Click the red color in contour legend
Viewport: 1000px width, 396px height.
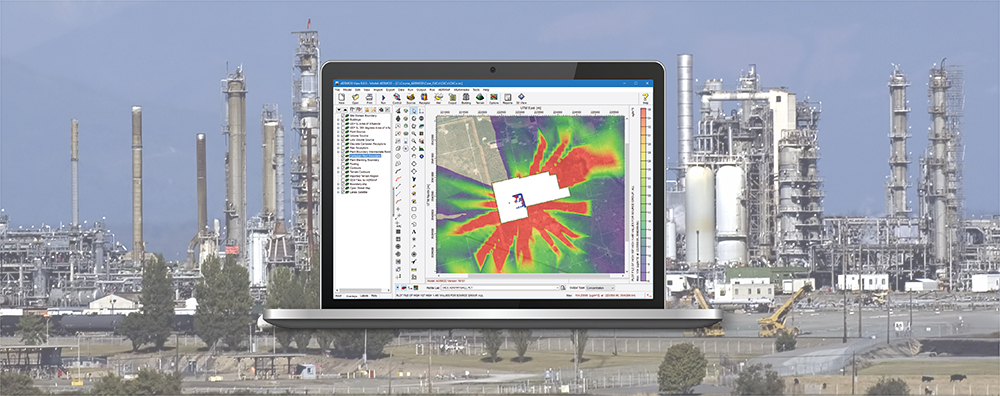[643, 112]
